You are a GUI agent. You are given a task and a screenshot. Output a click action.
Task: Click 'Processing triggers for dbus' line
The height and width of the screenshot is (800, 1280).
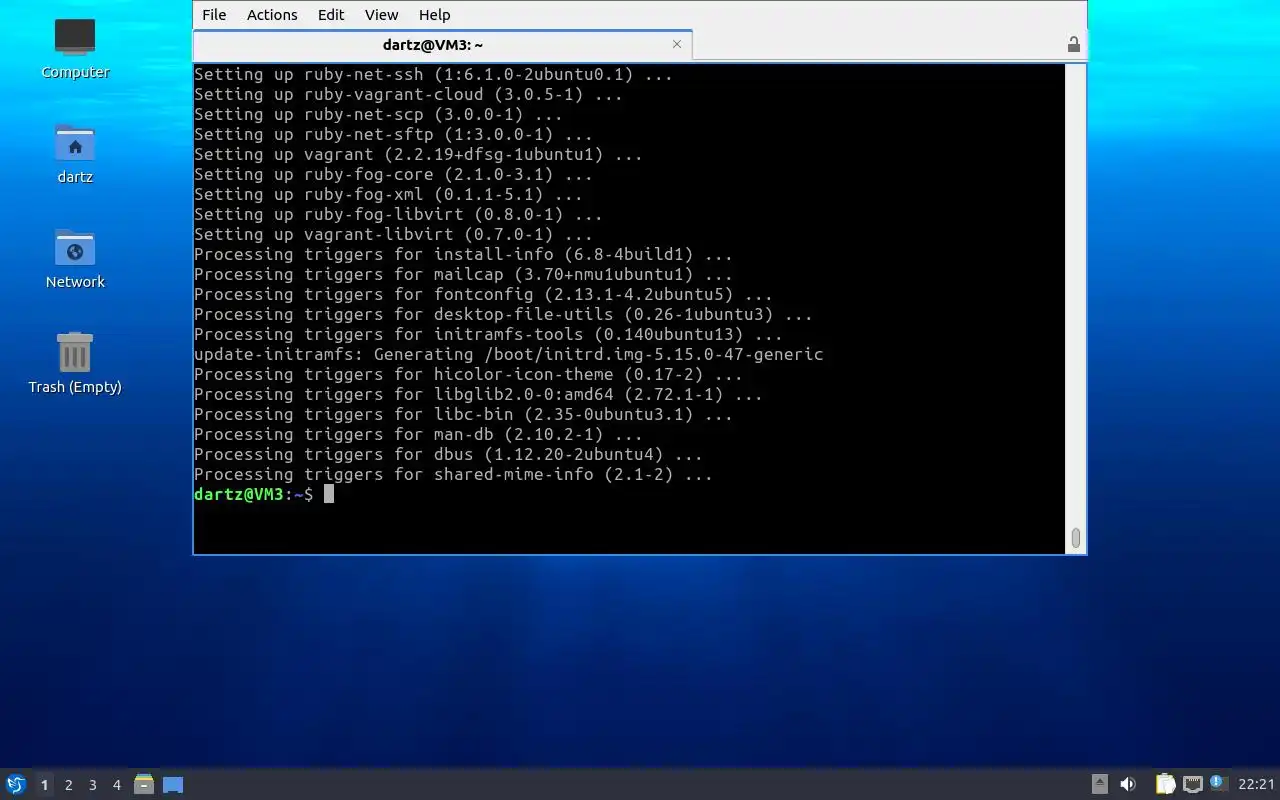click(448, 454)
